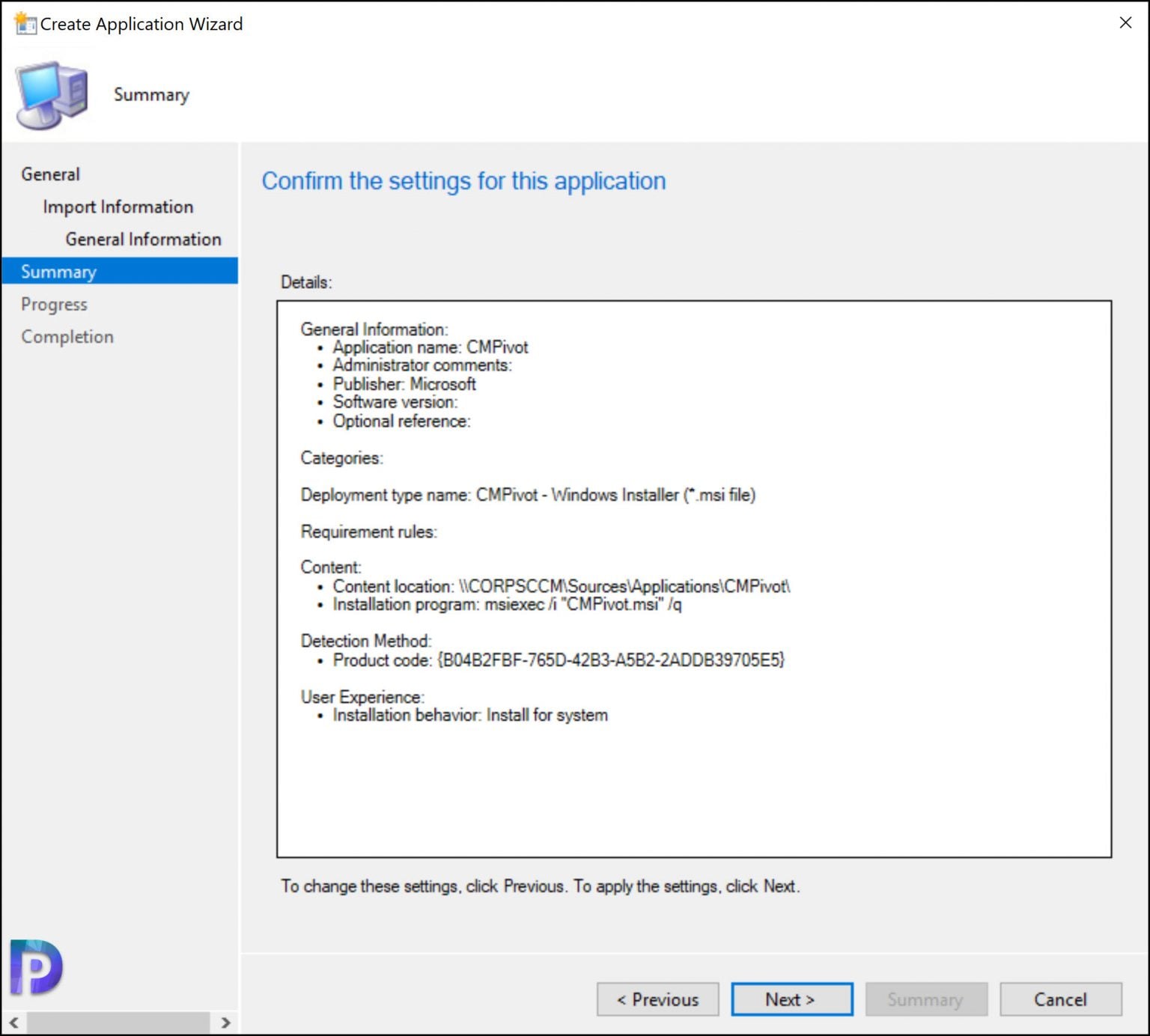Click the Installation program msiexec line
Image resolution: width=1150 pixels, height=1036 pixels.
tap(507, 604)
